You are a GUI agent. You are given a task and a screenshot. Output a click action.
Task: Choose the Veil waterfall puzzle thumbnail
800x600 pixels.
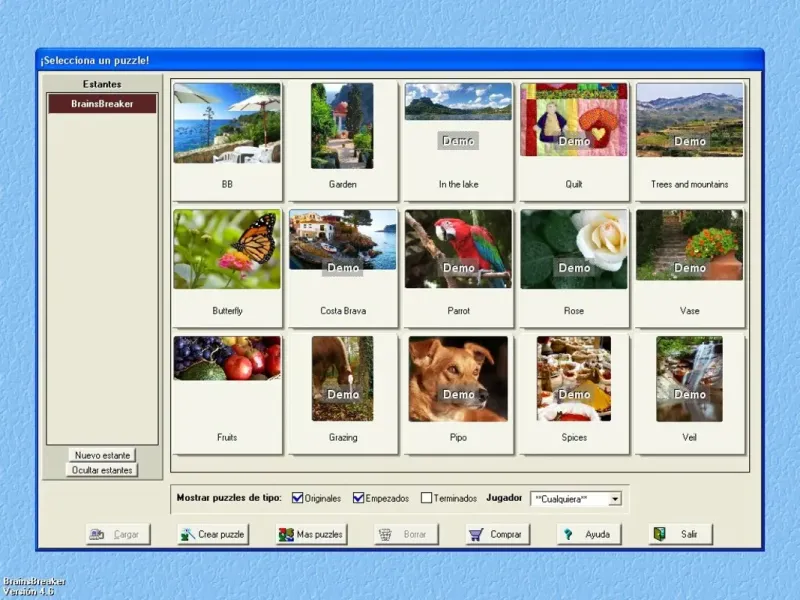coord(689,379)
